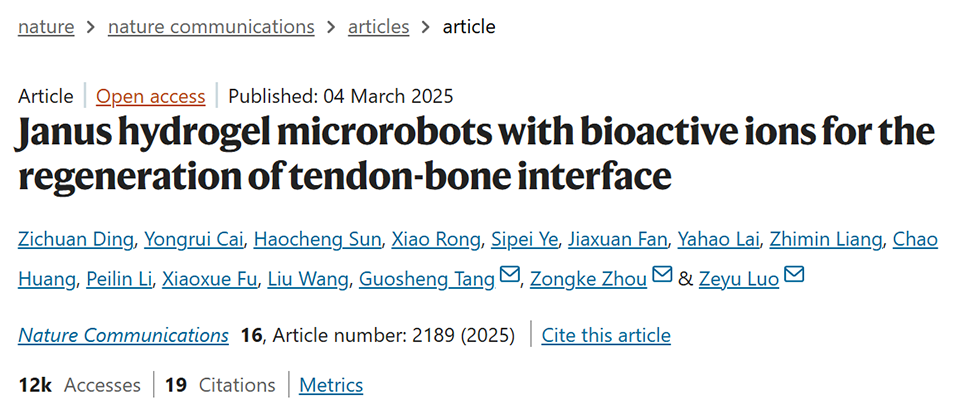The width and height of the screenshot is (955, 410).
Task: Click the Nature Communications journal link
Action: 123,335
